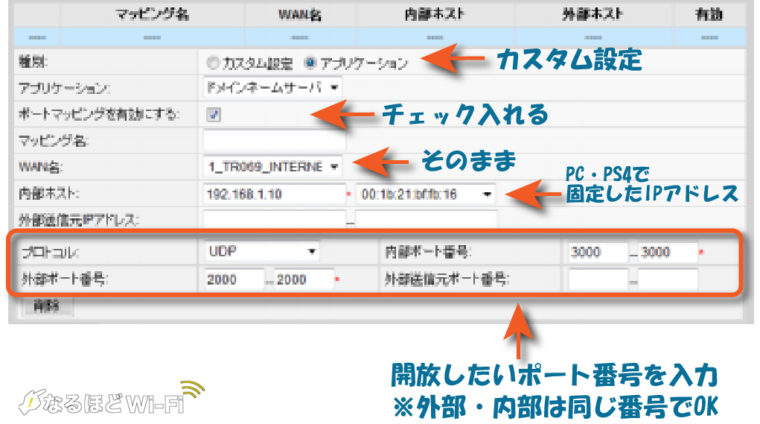Focus the first 外部送信元IPアドレス field
Viewport: 760px width, 424px height.
pos(272,219)
